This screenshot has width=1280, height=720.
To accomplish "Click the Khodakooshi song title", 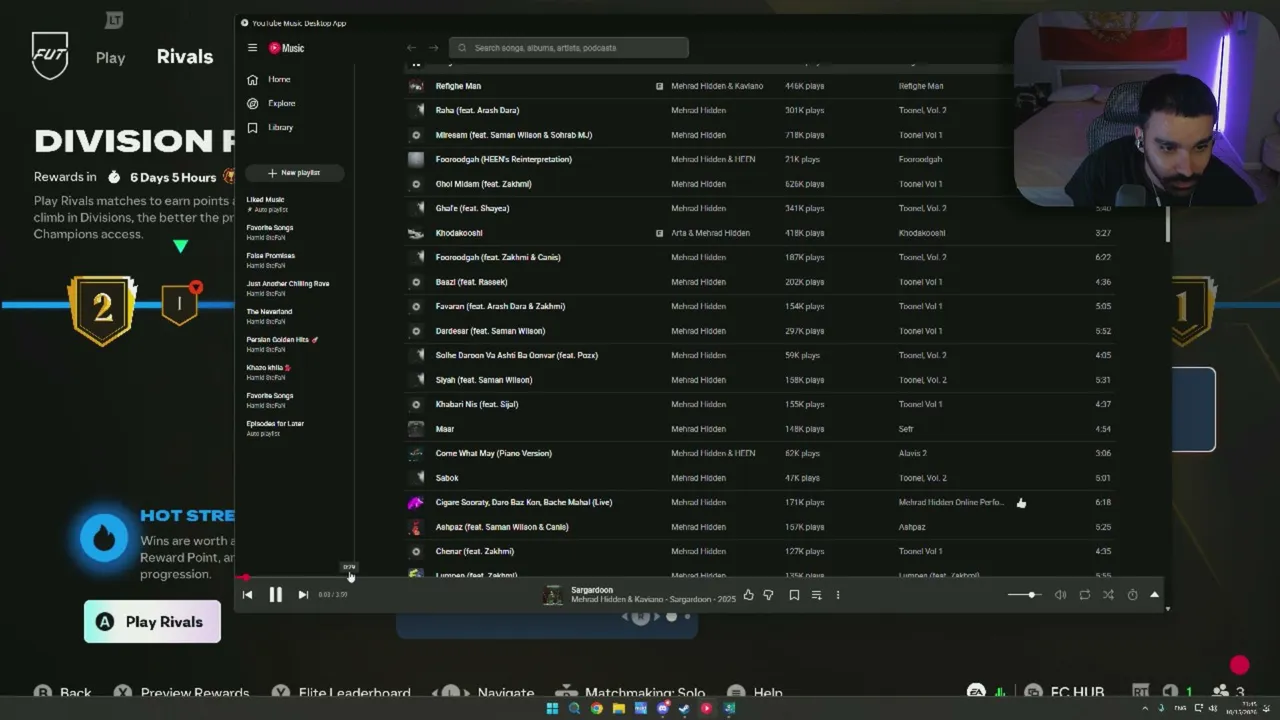I will coord(459,233).
